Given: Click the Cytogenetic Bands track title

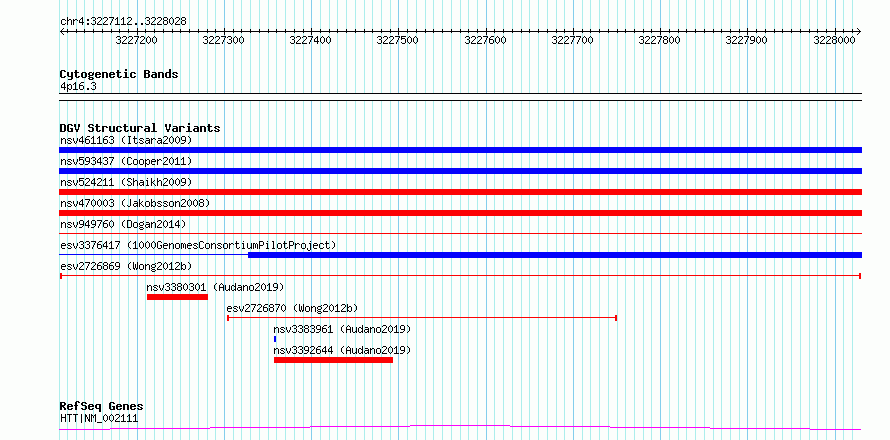Looking at the screenshot, I should (x=119, y=74).
